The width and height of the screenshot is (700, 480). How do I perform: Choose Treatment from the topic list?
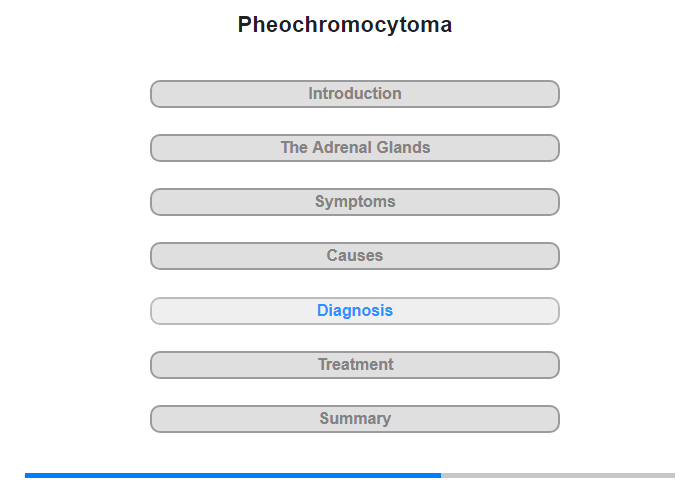(355, 365)
